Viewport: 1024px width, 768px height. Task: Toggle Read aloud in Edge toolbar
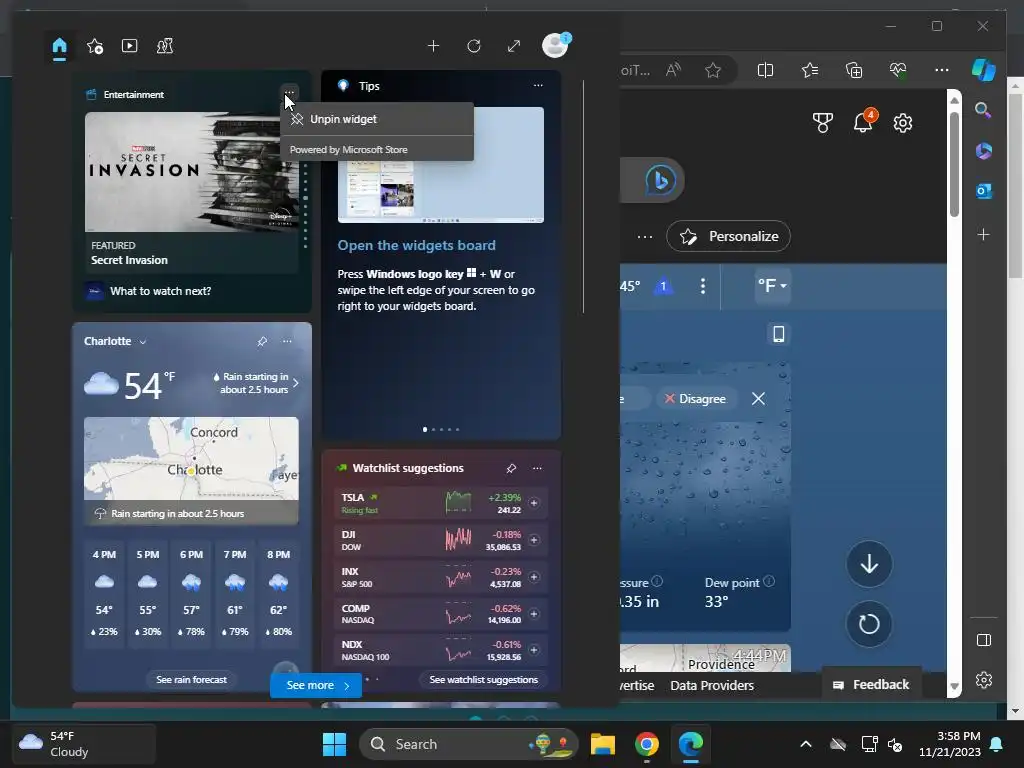[x=673, y=70]
